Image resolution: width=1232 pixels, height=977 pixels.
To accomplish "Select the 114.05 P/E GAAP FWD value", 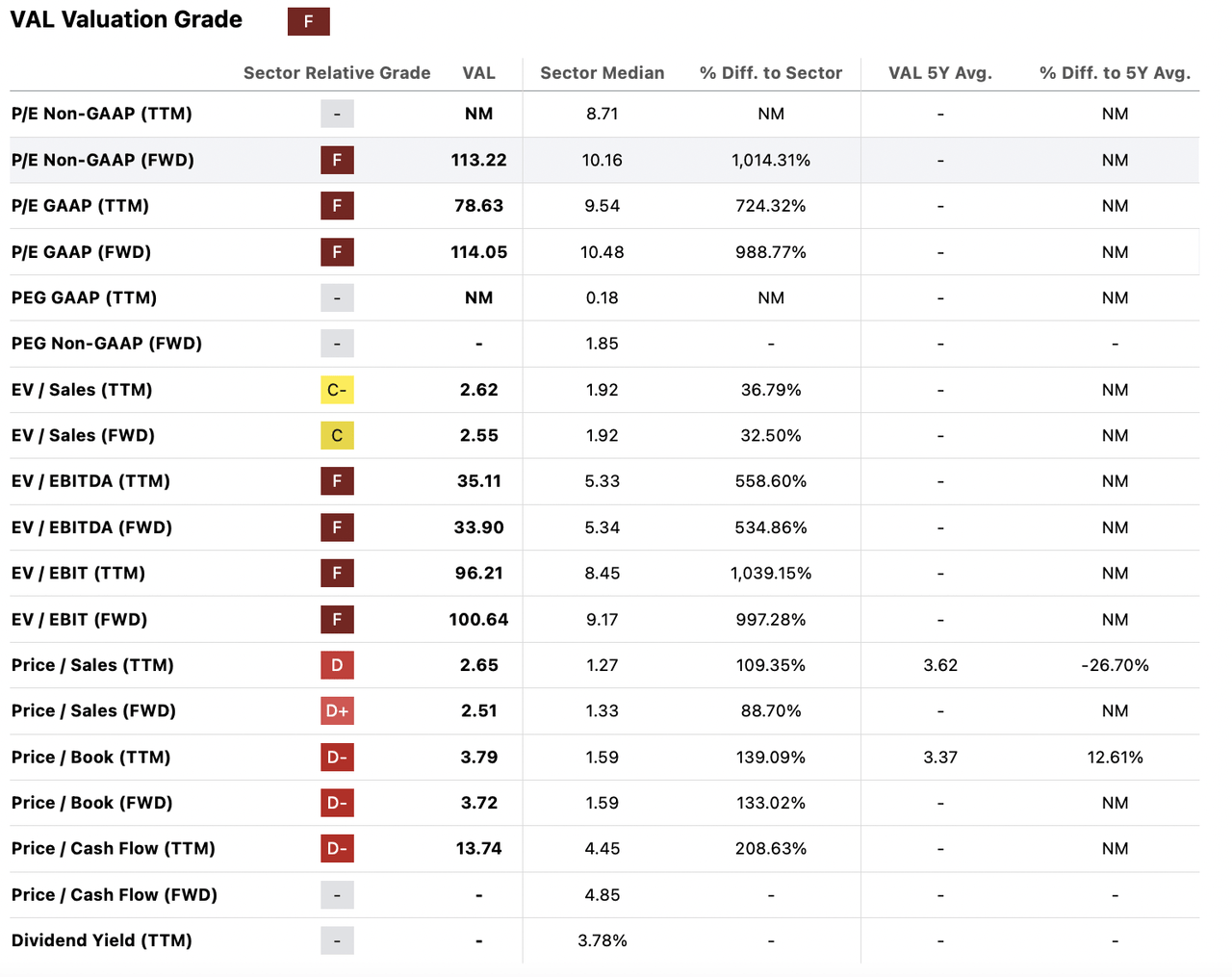I will click(x=478, y=252).
